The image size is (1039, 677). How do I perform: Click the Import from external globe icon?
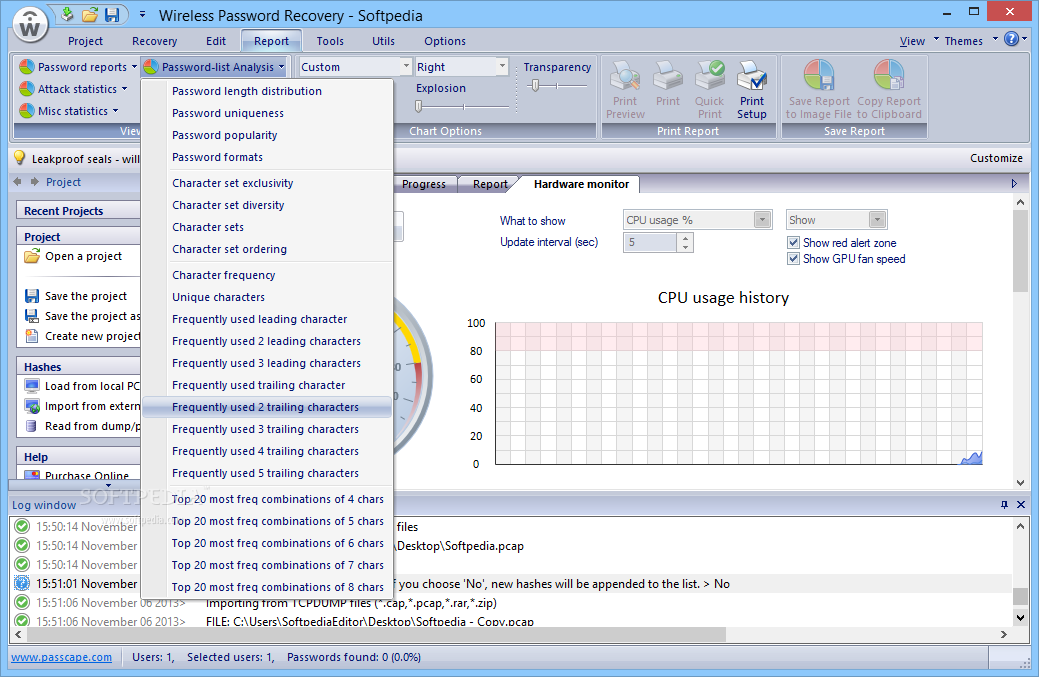click(x=32, y=406)
